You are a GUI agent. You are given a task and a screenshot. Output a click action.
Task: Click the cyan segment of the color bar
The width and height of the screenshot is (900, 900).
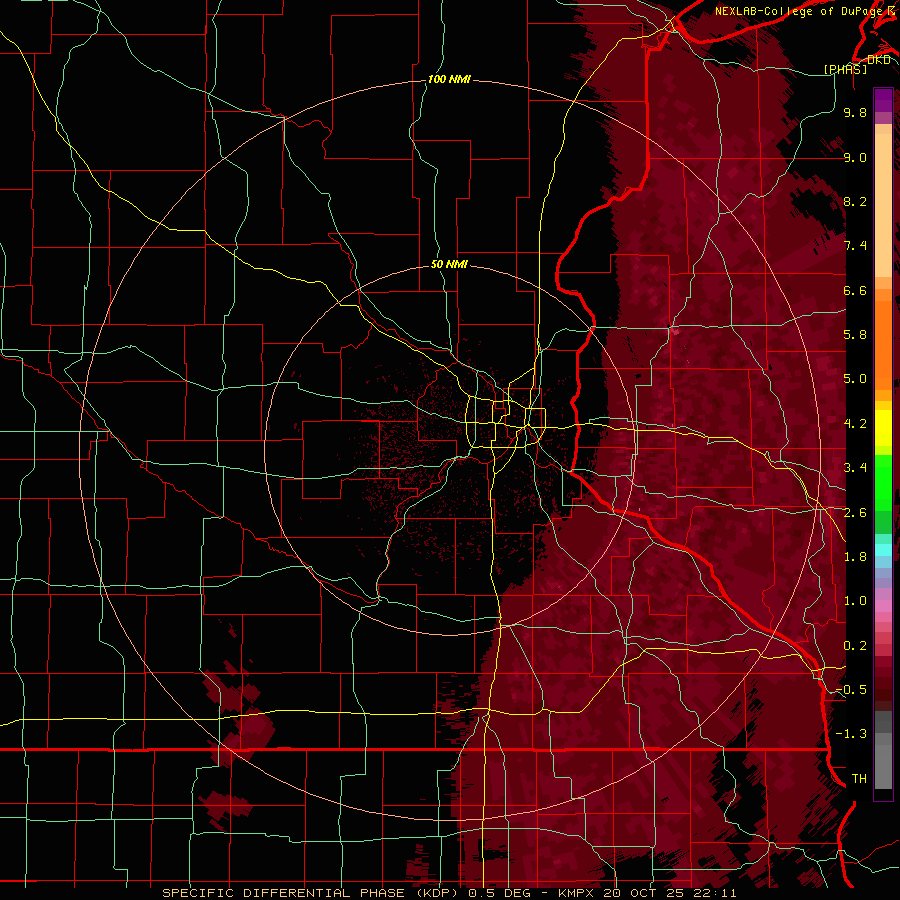point(883,550)
